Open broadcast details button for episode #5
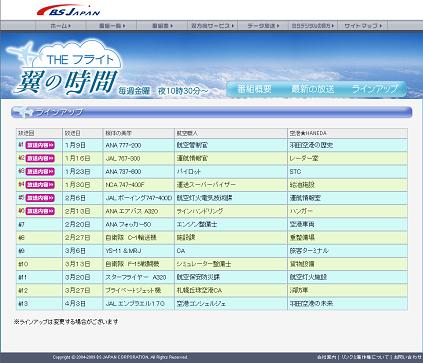This screenshot has width=423, height=363. [40, 198]
